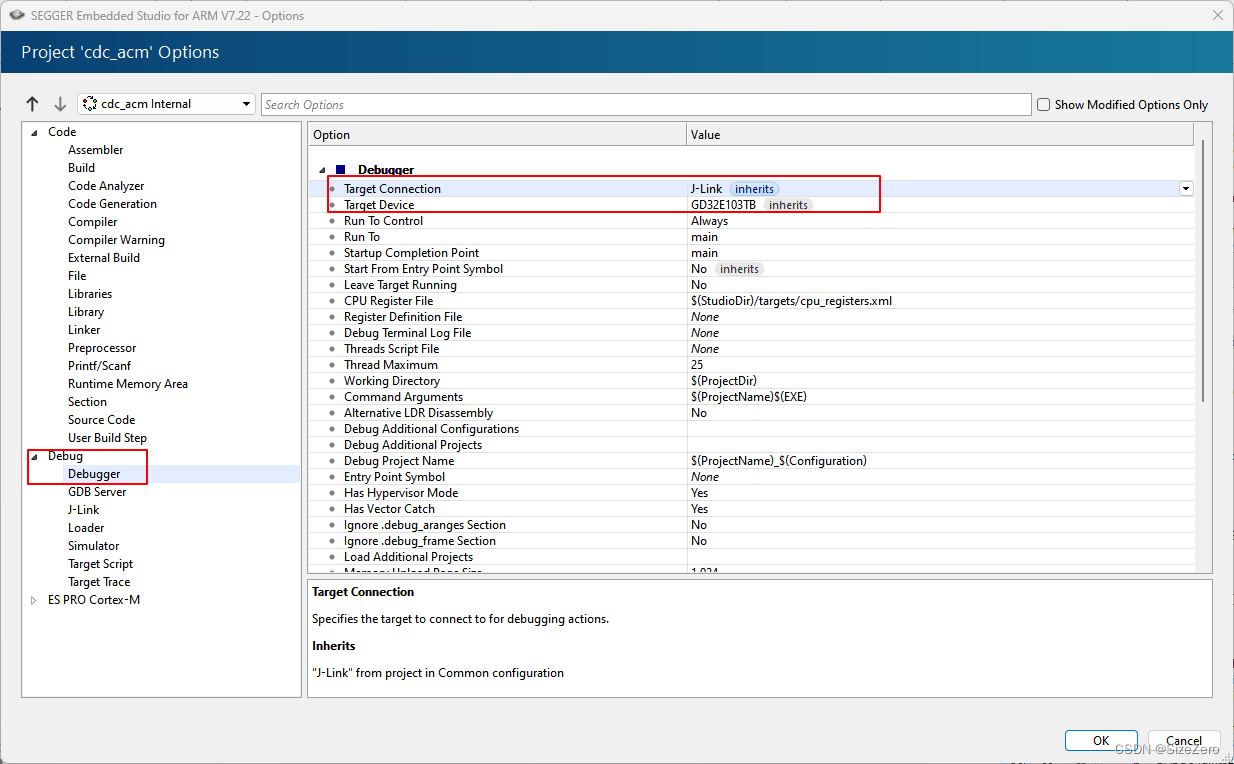Image resolution: width=1234 pixels, height=764 pixels.
Task: Select Code Generation in the tree
Action: point(112,204)
